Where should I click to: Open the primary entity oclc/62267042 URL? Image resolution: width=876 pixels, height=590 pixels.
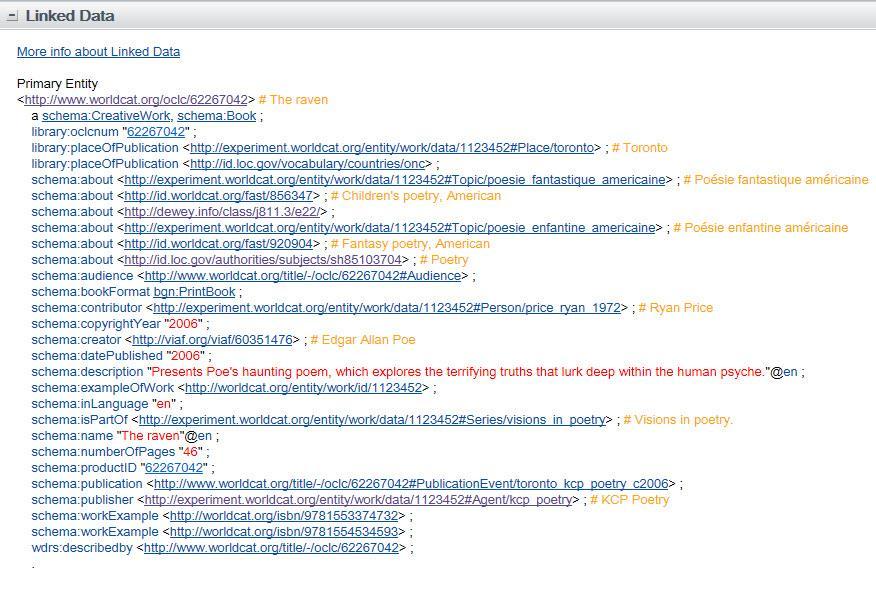[136, 100]
